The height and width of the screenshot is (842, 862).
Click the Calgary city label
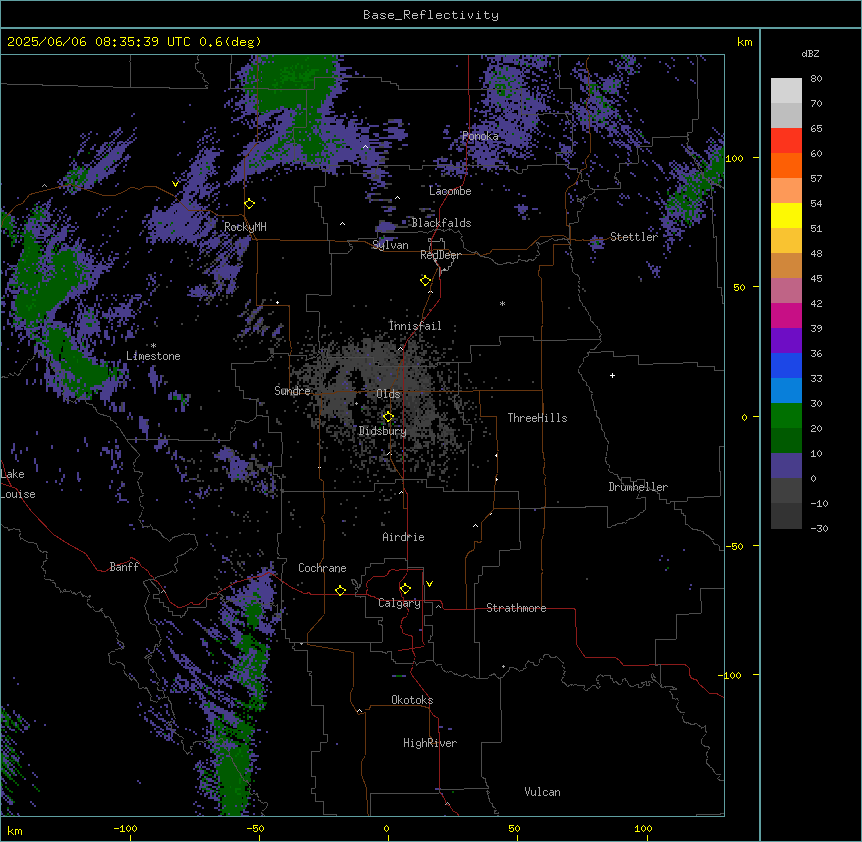400,603
